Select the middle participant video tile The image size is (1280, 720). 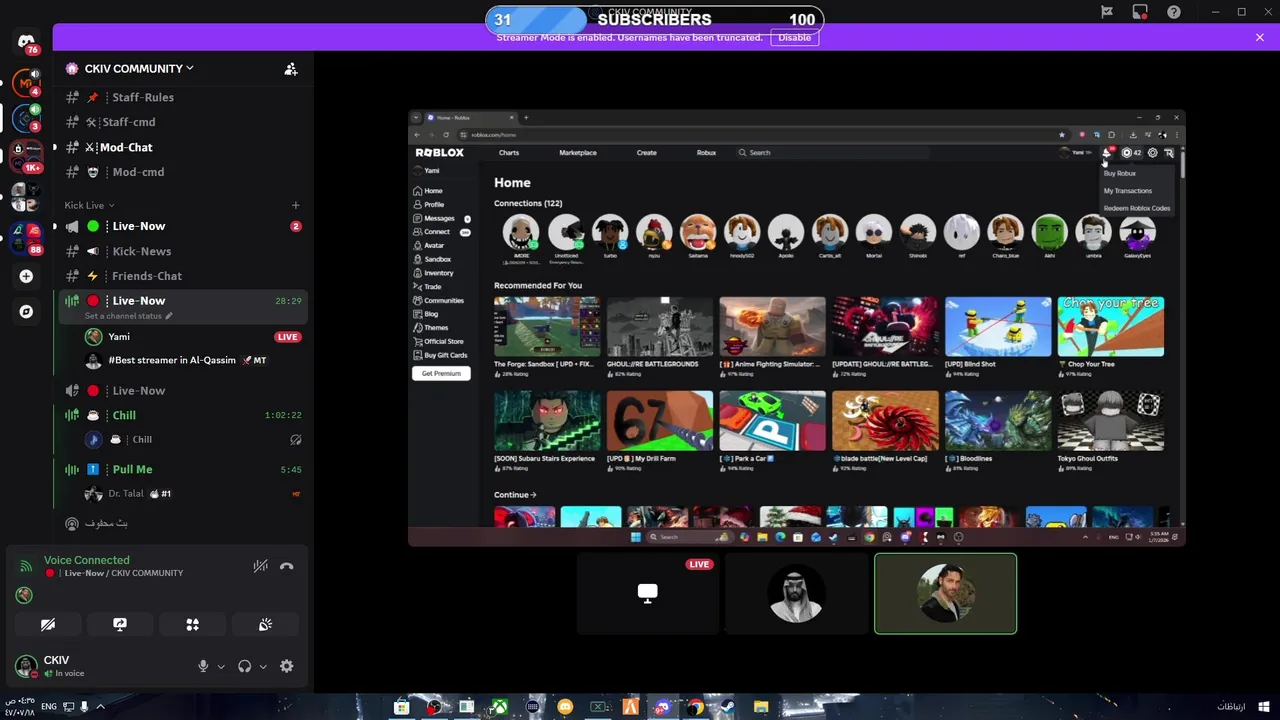pos(797,594)
